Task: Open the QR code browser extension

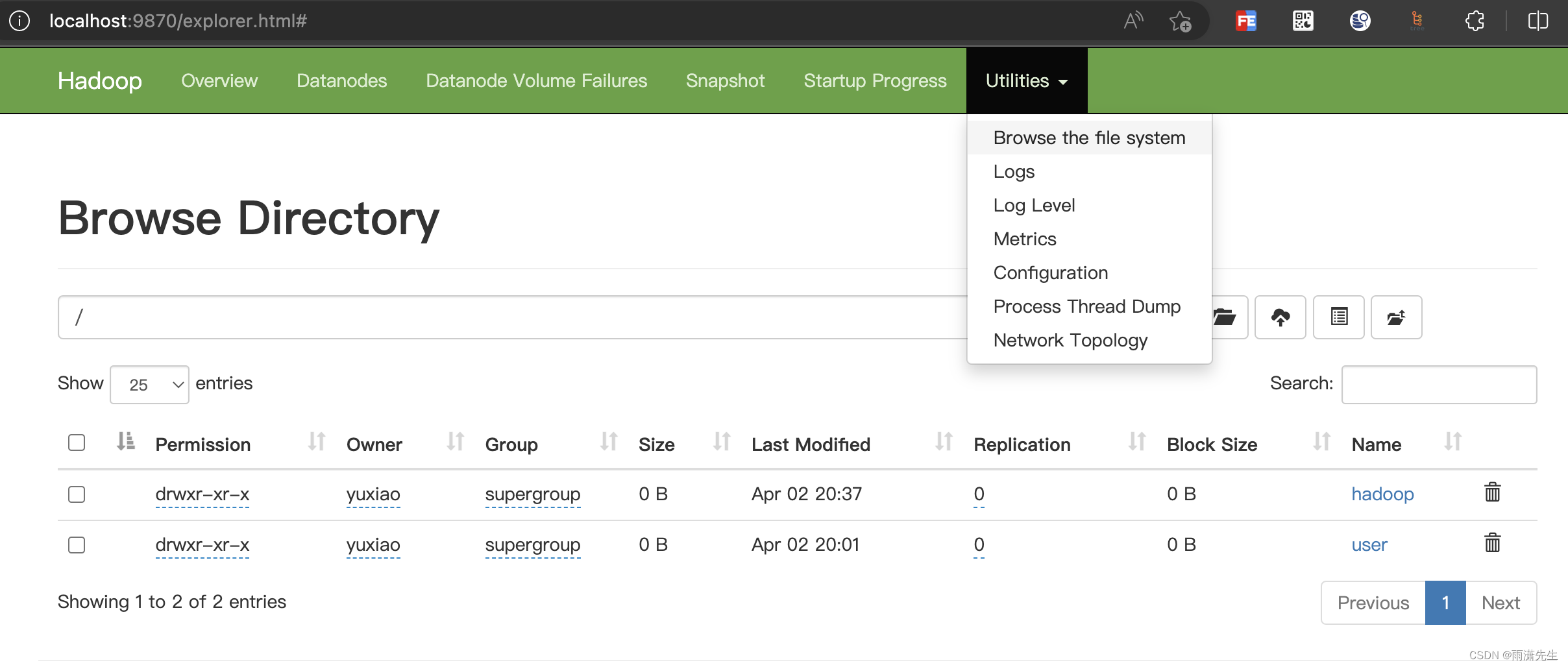Action: pyautogui.click(x=1303, y=21)
